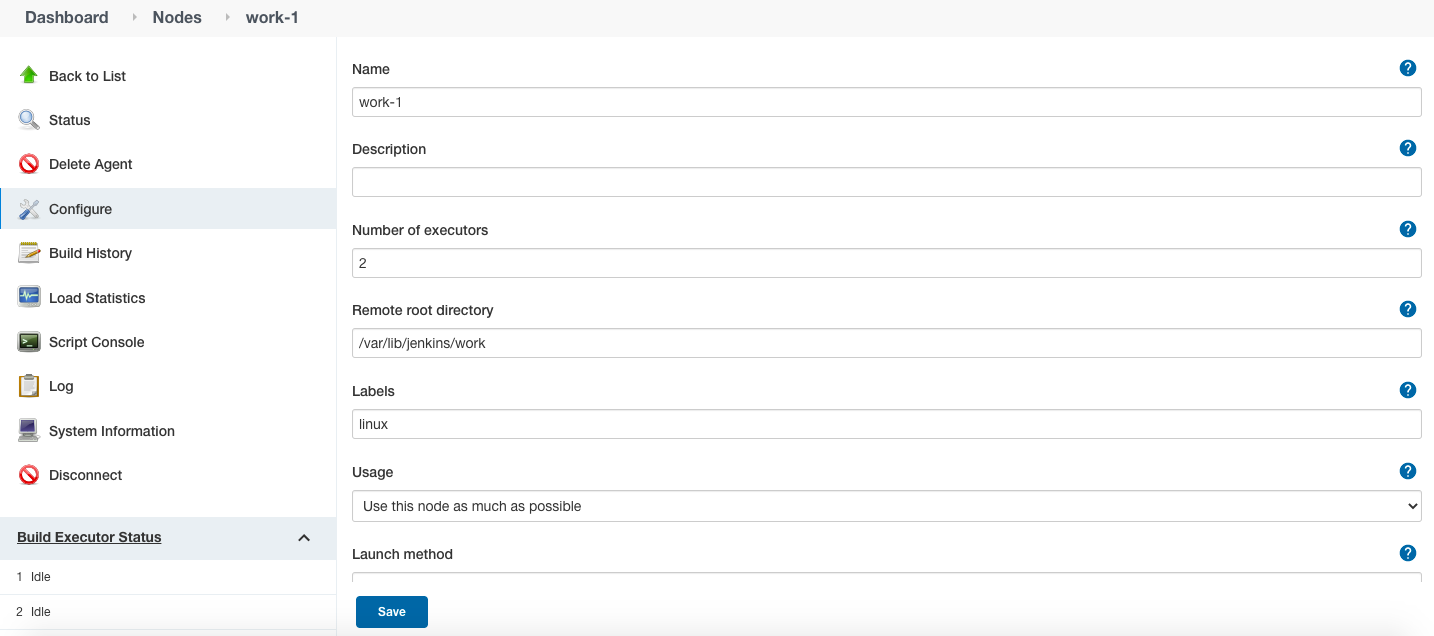Open Build History notepad icon

pos(29,253)
